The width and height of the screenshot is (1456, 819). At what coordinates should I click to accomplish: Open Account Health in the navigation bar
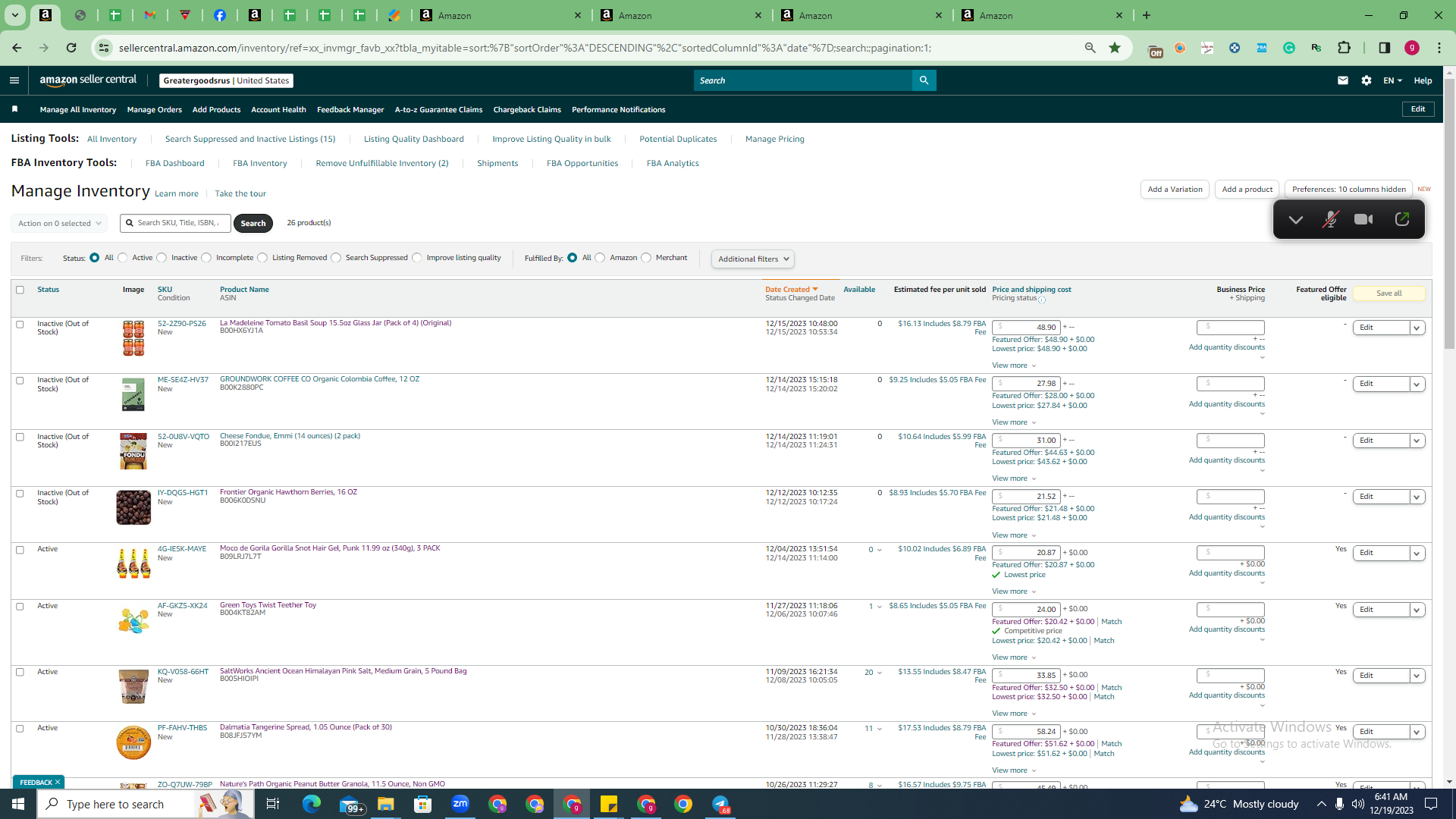click(x=278, y=110)
